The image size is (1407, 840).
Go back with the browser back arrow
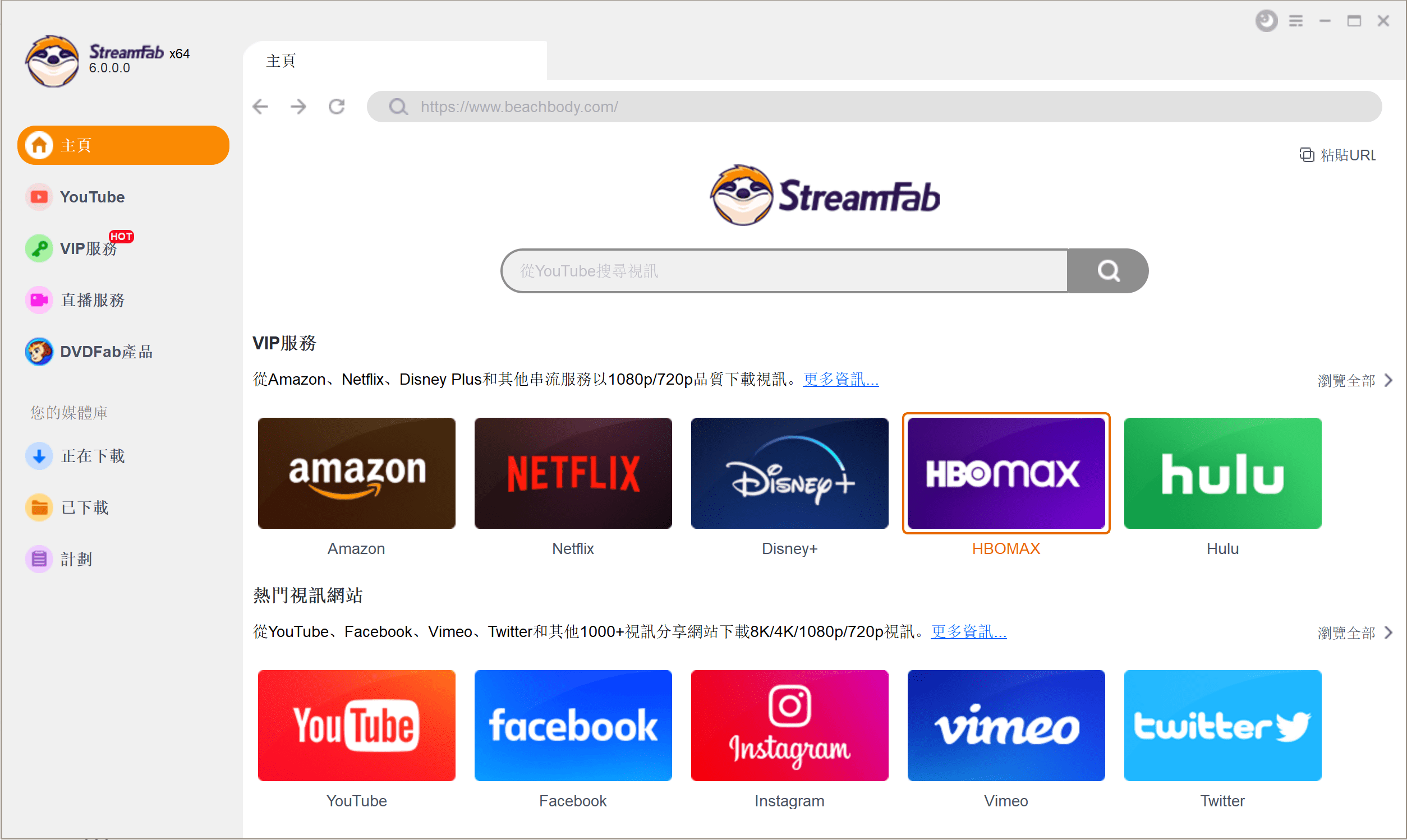click(260, 107)
